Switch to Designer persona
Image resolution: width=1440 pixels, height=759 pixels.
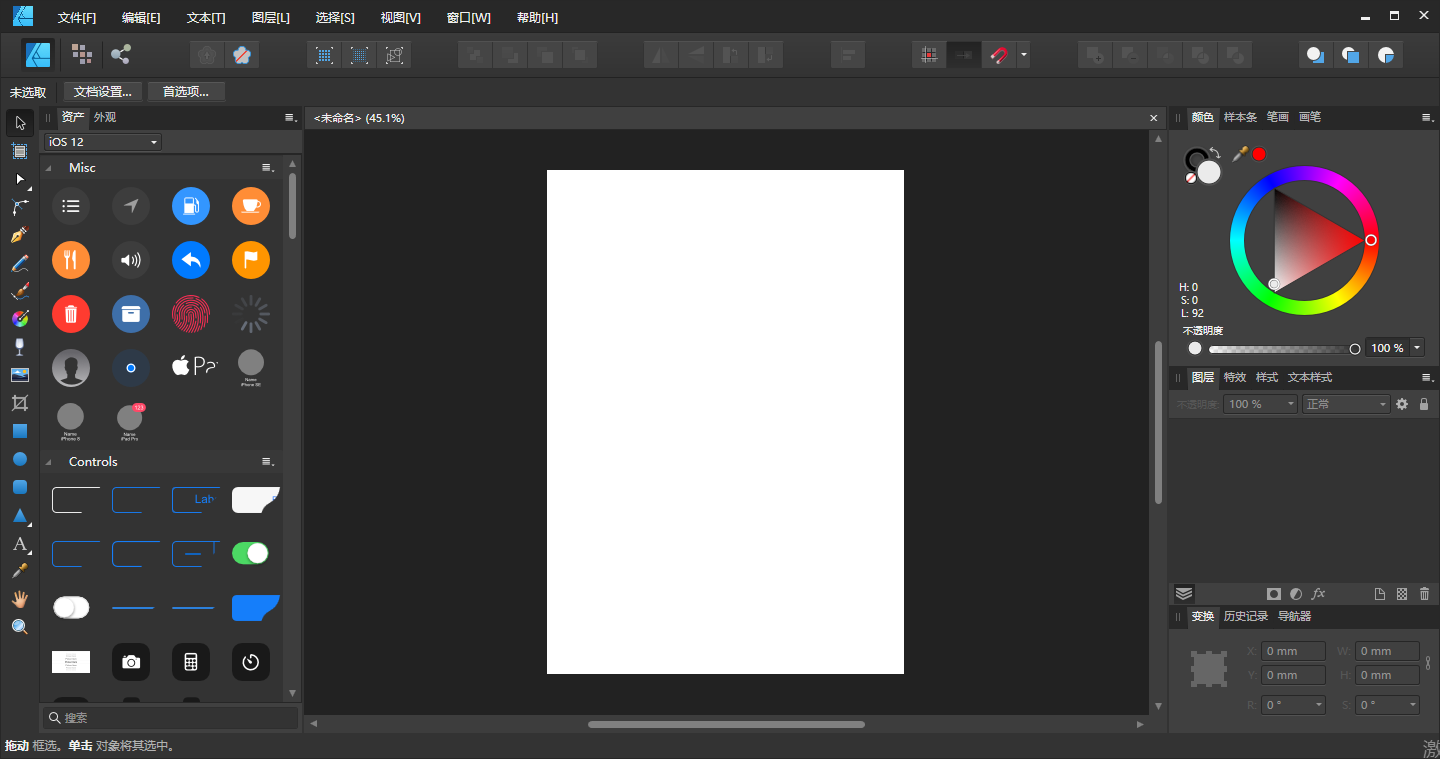pos(39,54)
